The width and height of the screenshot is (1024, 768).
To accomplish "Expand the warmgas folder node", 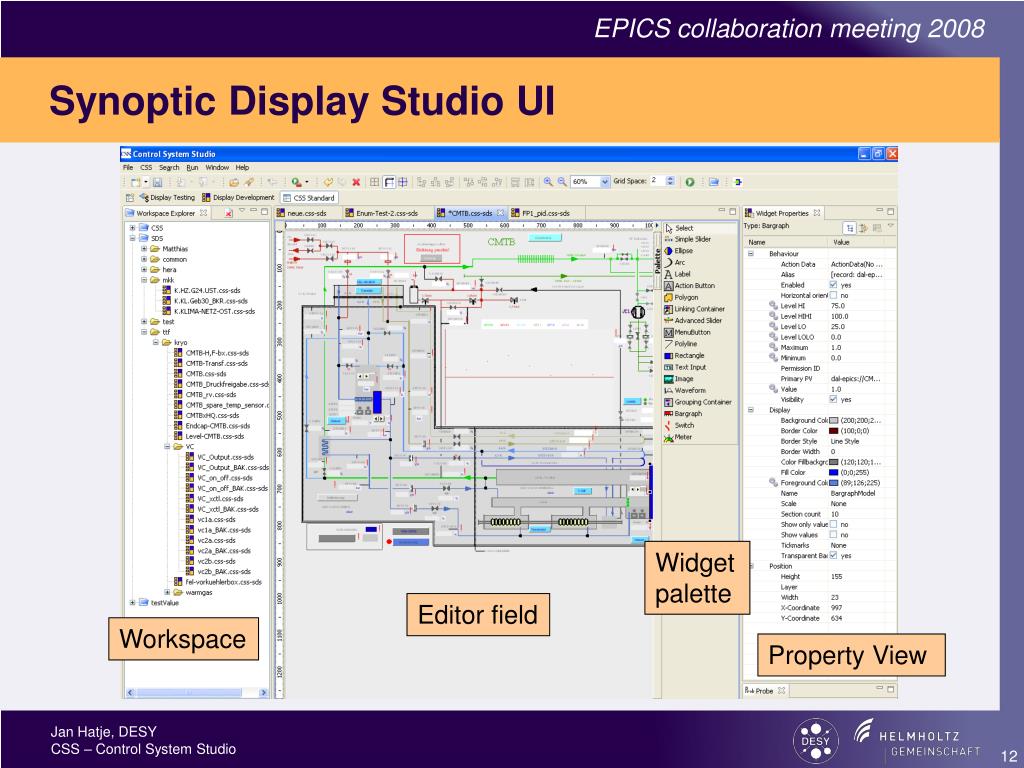I will [167, 592].
